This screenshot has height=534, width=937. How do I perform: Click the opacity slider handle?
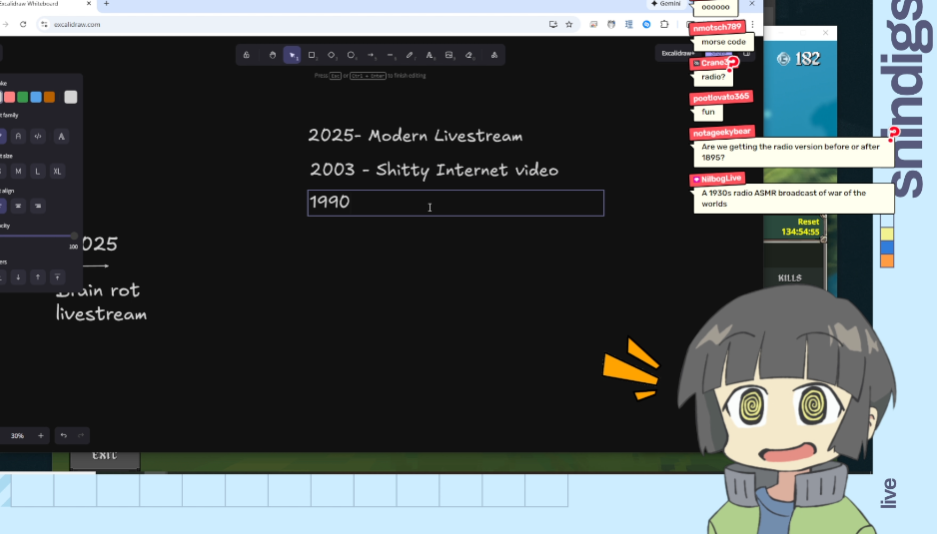point(74,236)
